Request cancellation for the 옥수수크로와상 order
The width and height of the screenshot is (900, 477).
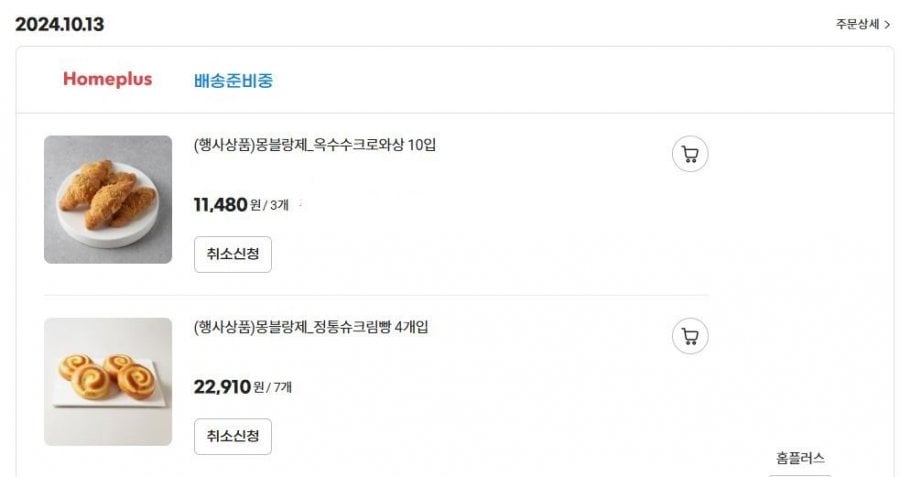[232, 254]
